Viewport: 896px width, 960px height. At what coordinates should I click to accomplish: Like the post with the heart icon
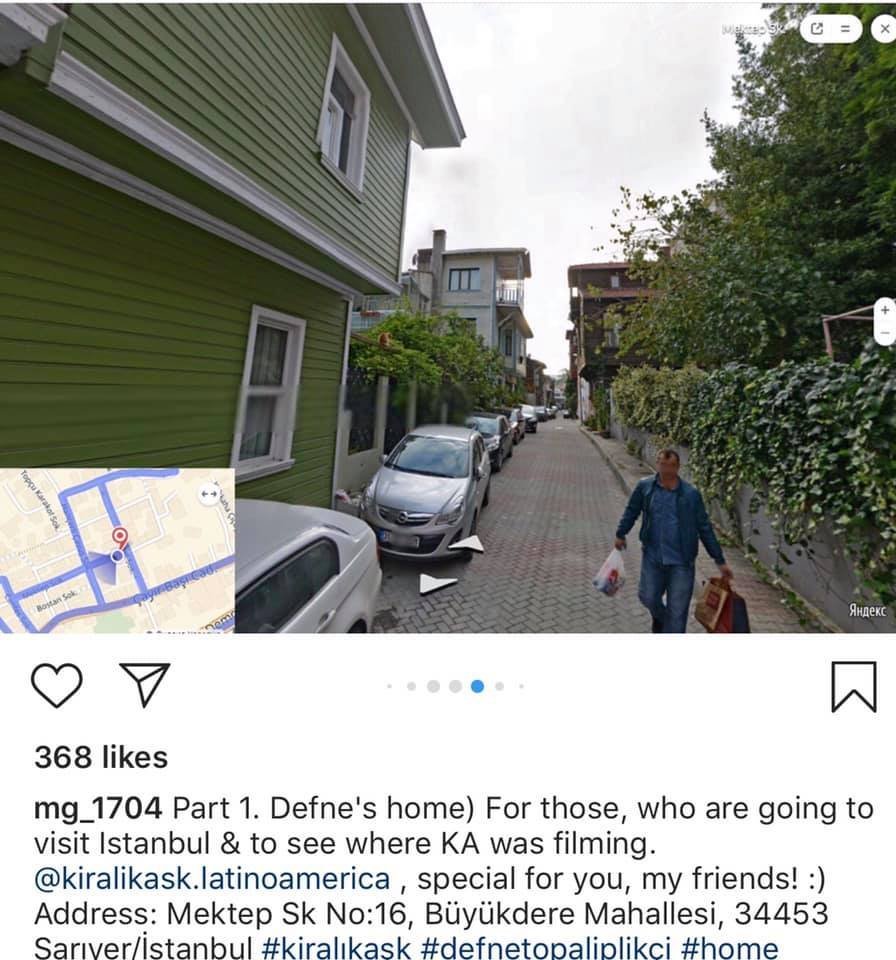[x=56, y=685]
